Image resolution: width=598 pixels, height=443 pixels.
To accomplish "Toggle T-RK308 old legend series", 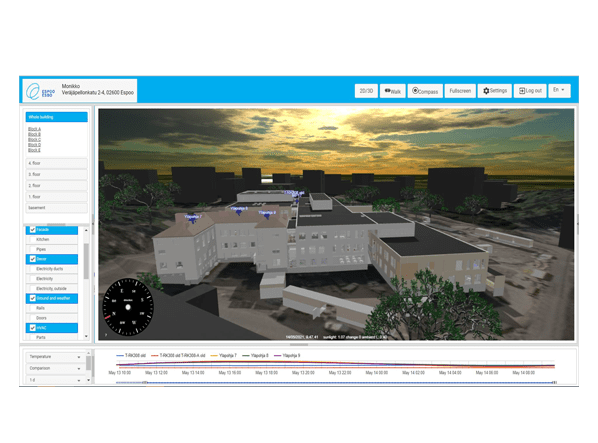I will 131,355.
